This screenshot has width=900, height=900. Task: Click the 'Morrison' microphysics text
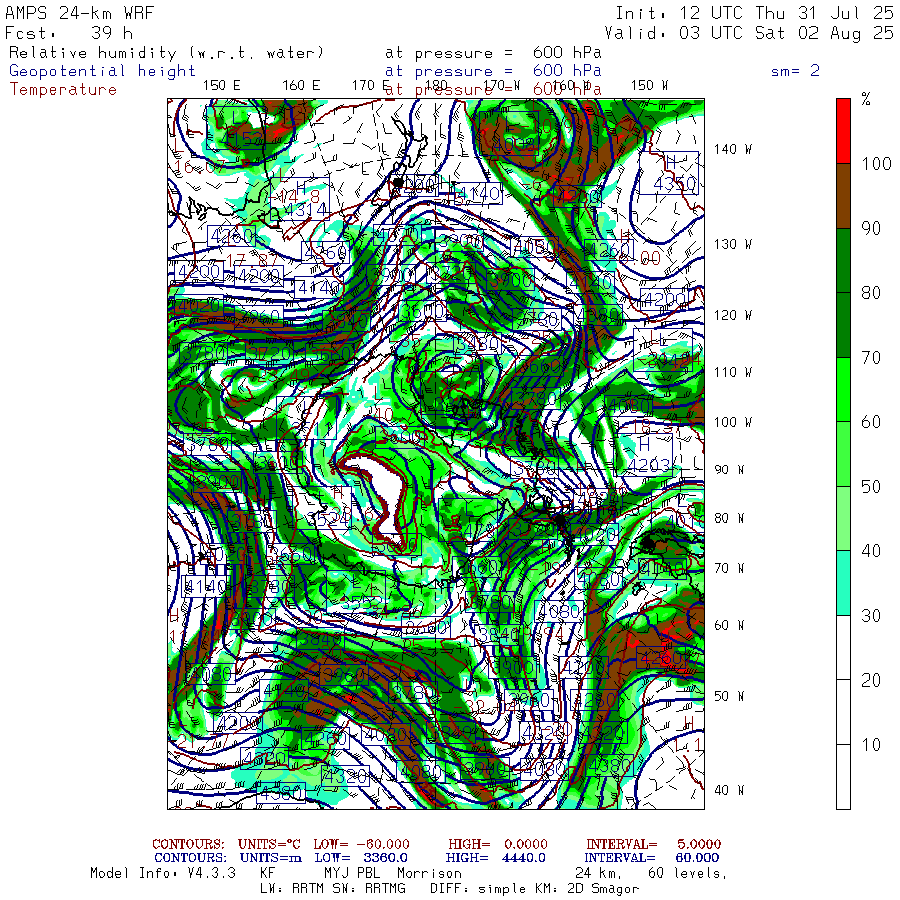[x=429, y=873]
